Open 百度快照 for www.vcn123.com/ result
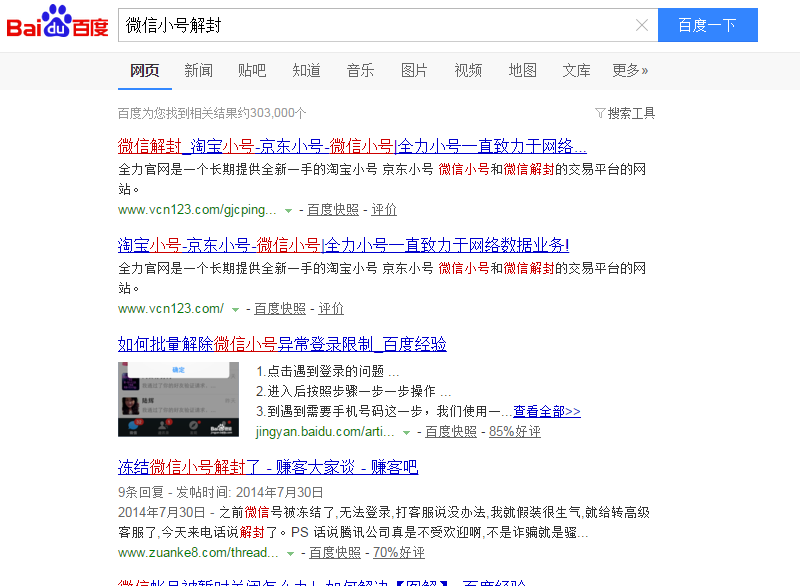The width and height of the screenshot is (800, 586). [x=280, y=309]
